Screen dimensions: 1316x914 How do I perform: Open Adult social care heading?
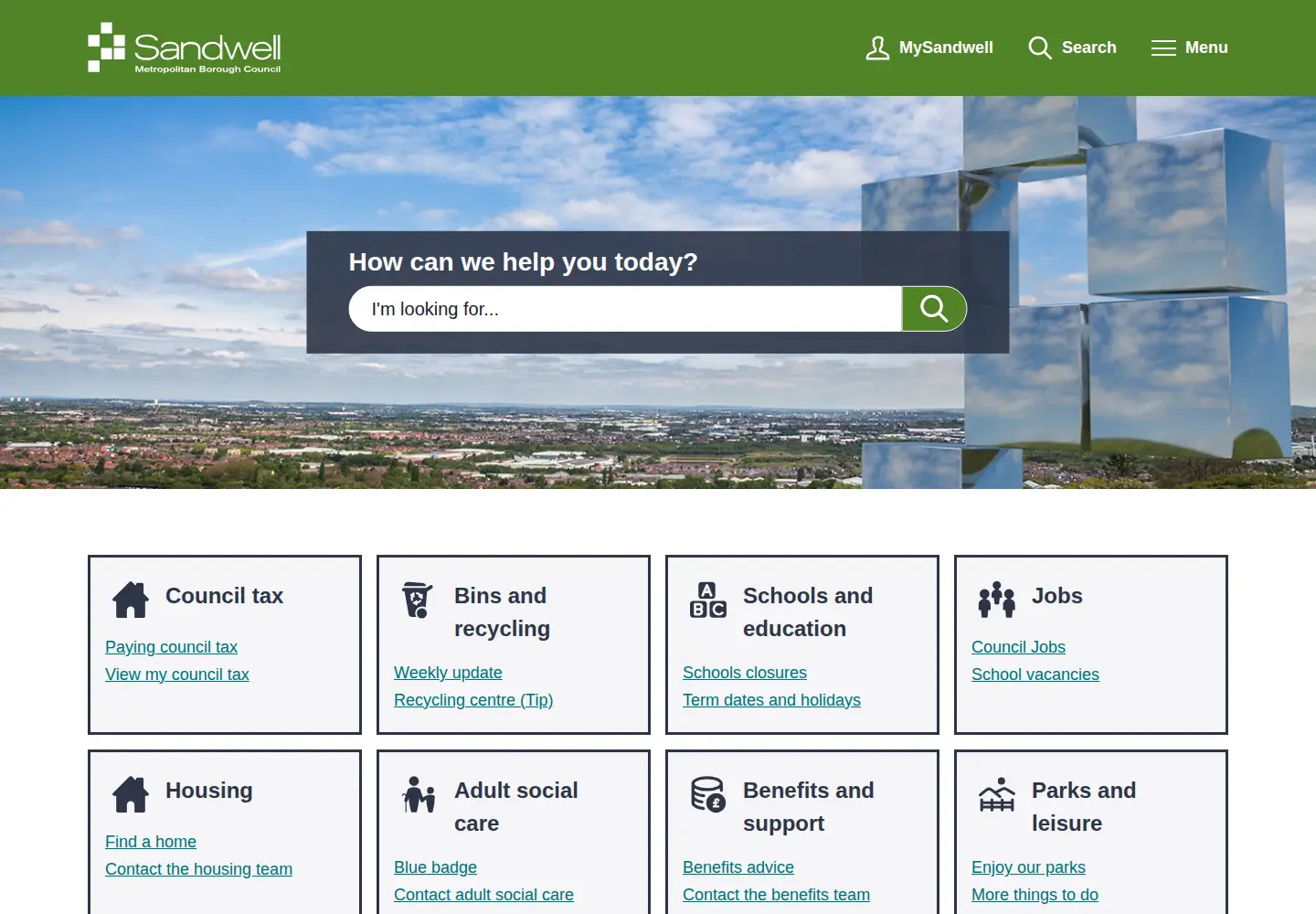(516, 807)
